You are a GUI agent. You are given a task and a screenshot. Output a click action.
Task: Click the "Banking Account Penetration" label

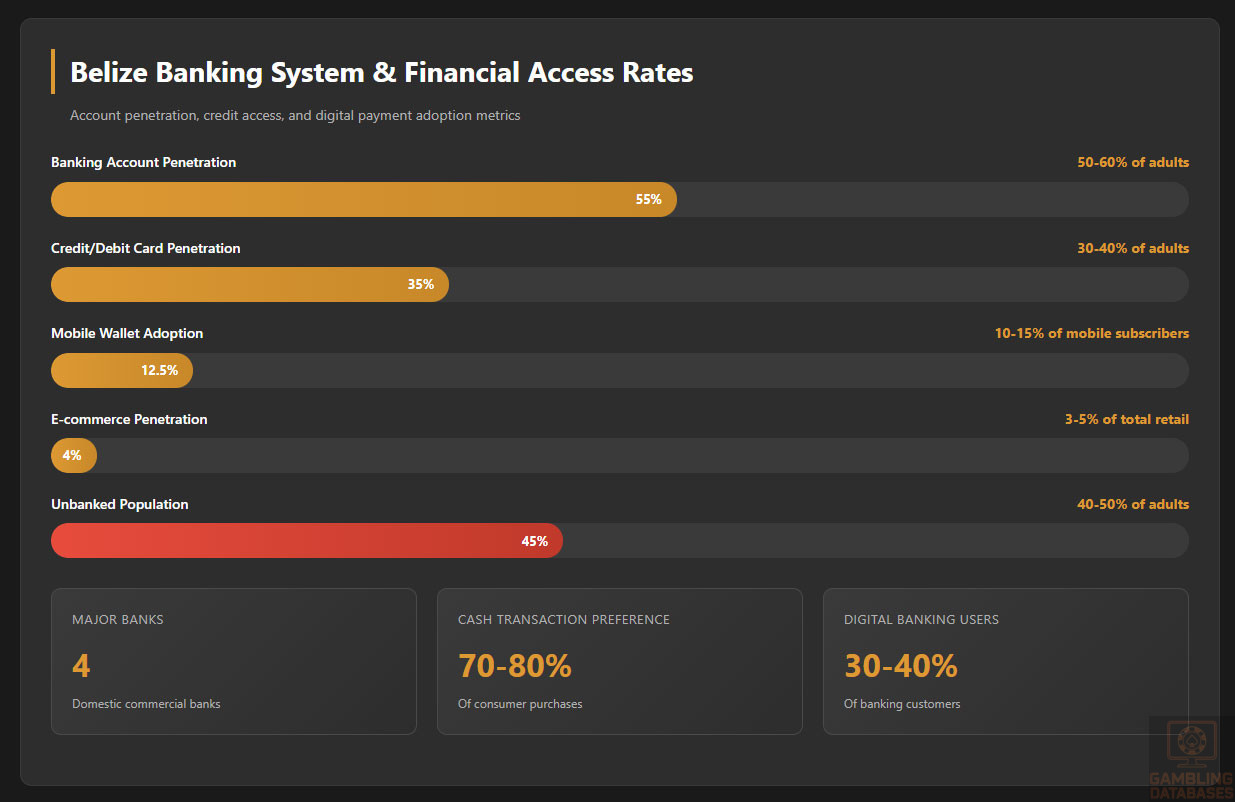point(144,162)
